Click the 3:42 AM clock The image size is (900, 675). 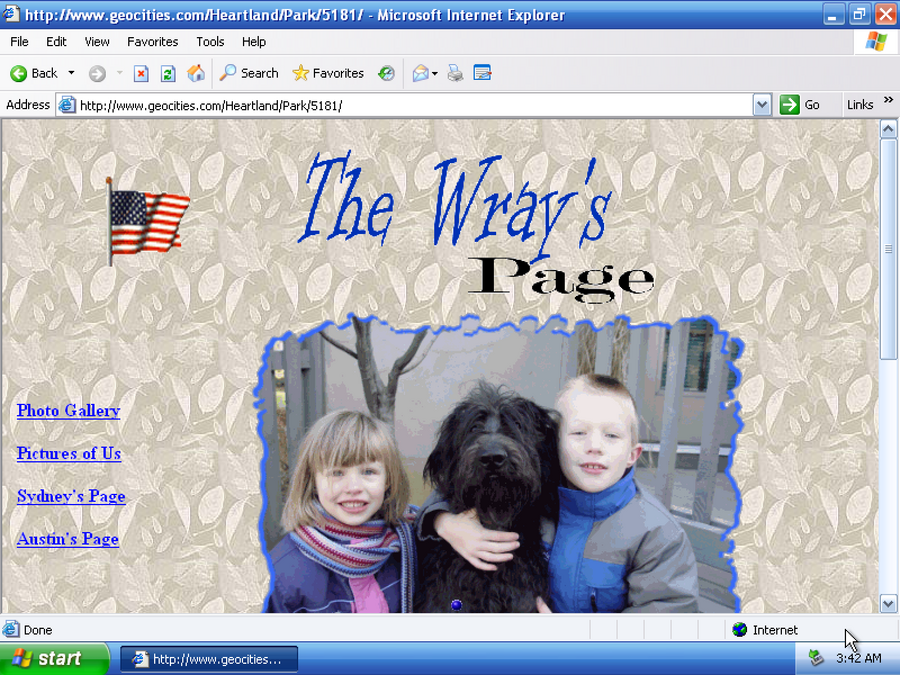859,658
